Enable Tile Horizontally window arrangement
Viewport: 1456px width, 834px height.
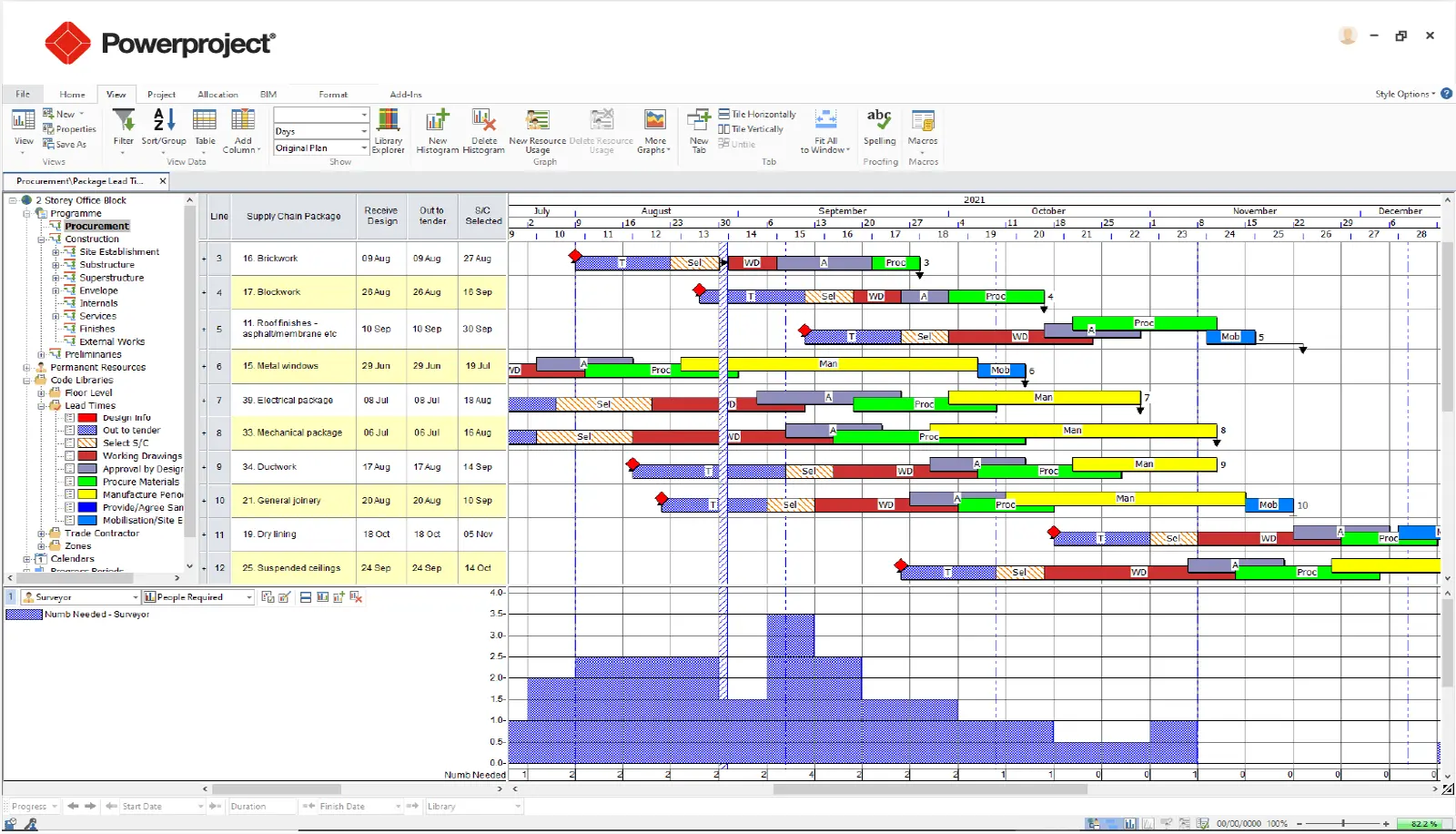tap(757, 113)
